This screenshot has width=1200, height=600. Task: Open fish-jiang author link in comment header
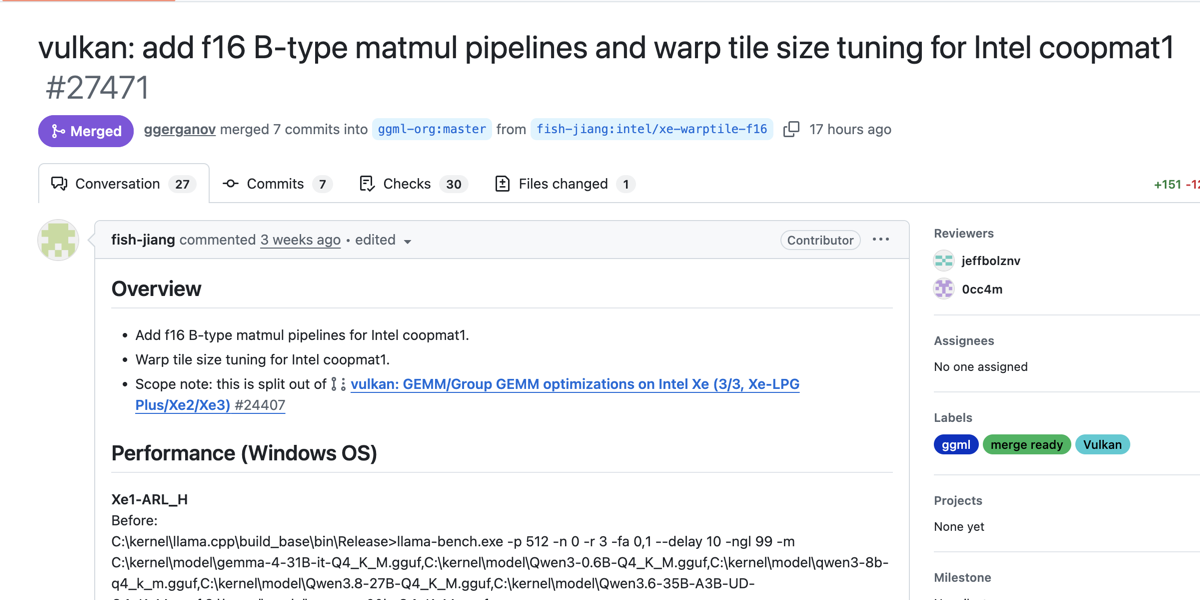[x=143, y=240]
